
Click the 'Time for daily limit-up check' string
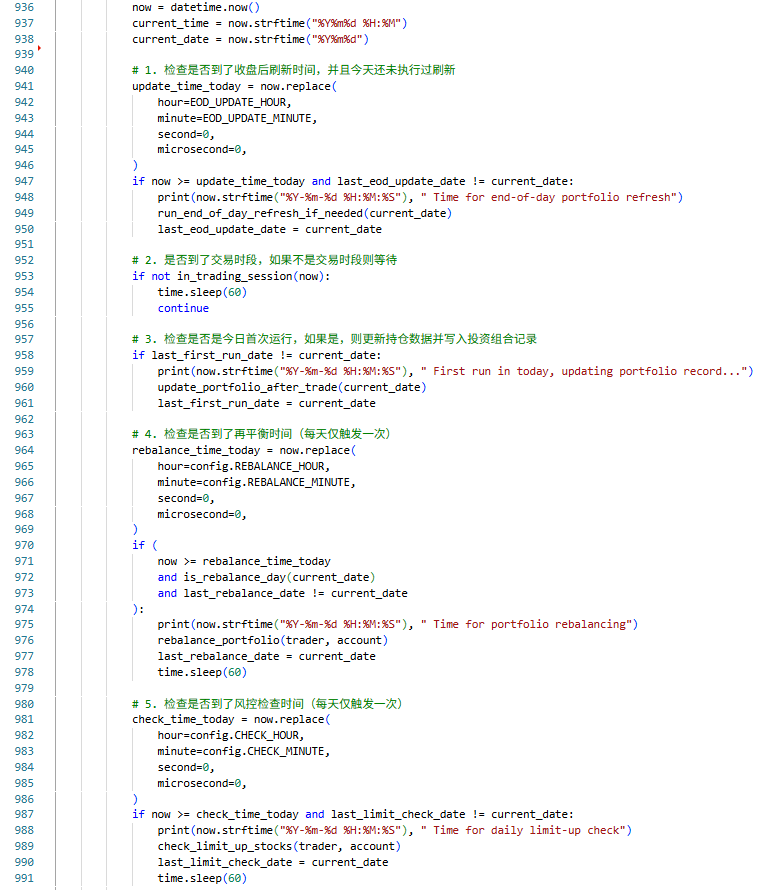tap(524, 830)
